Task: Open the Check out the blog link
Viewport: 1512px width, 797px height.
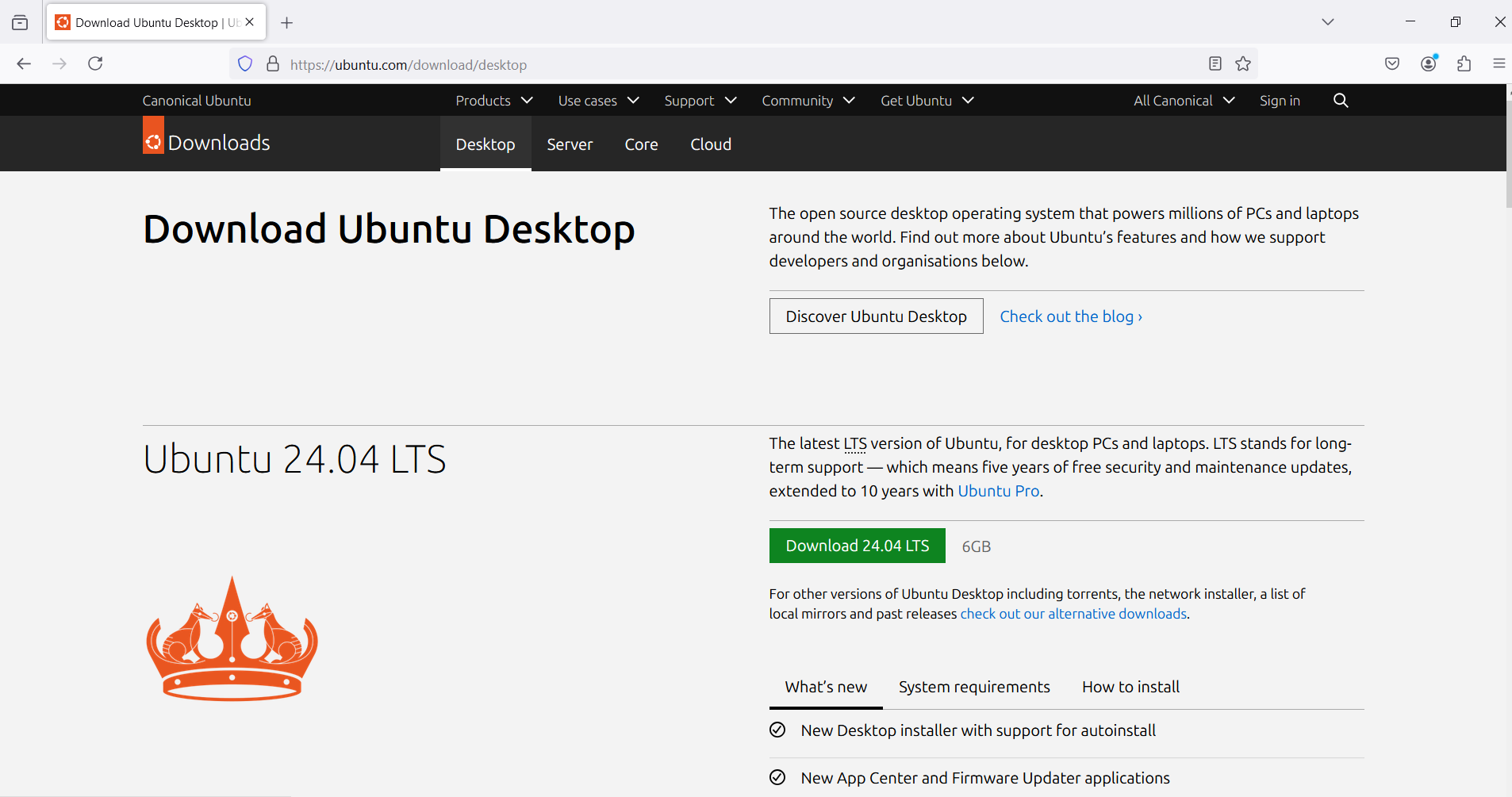Action: (x=1071, y=316)
